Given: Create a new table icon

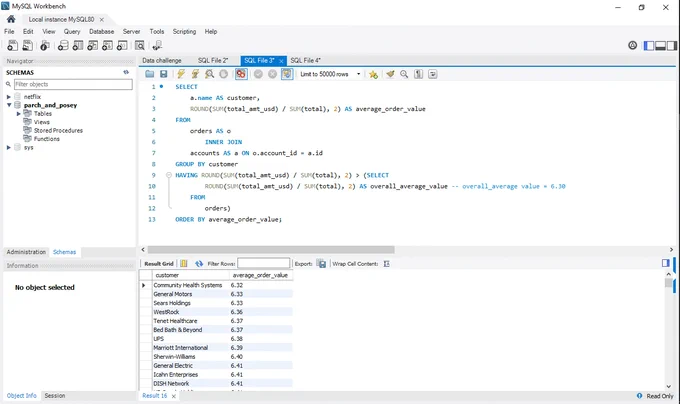Looking at the screenshot, I should 78,45.
